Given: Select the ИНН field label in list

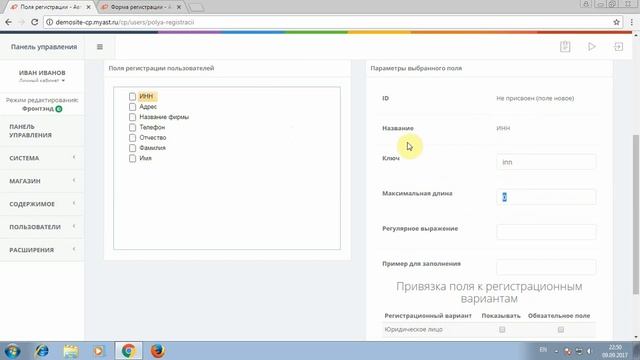Looking at the screenshot, I should pos(146,96).
